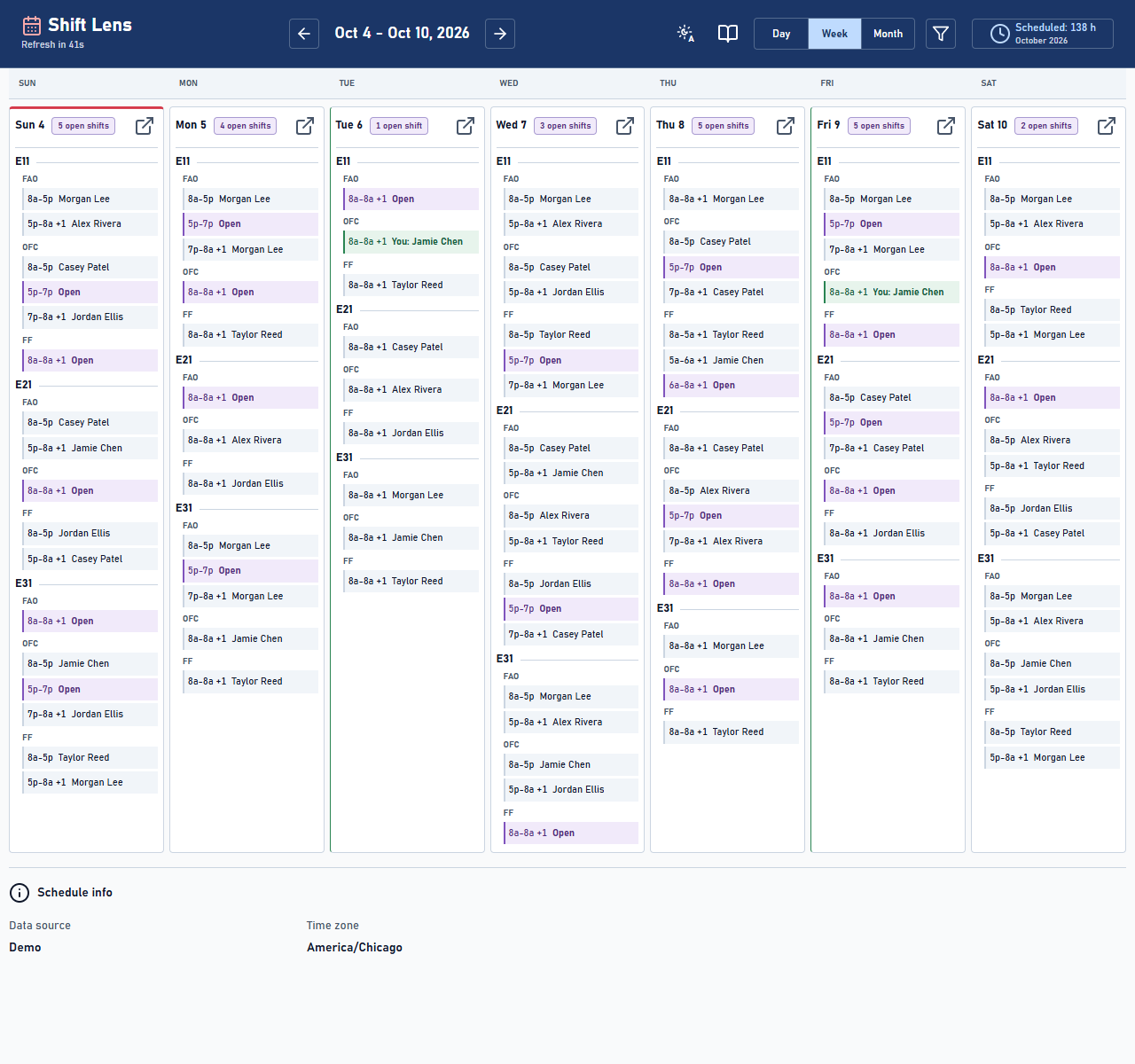Screen dimensions: 1135x1064
Task: Select Sunday E31 5p-8a Morgan Lee shift
Action: [90, 783]
